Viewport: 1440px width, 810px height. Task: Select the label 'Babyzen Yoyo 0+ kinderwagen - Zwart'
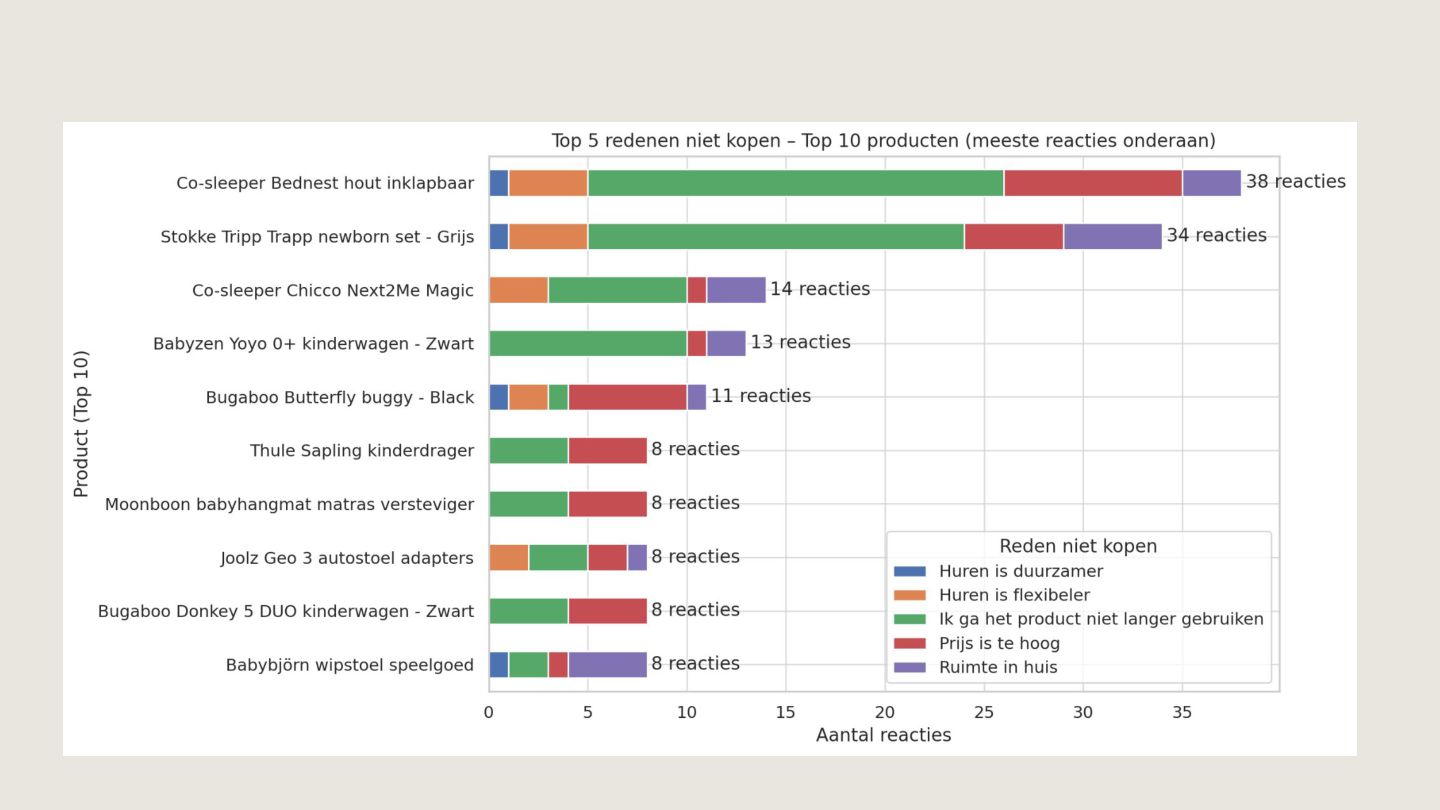(313, 345)
